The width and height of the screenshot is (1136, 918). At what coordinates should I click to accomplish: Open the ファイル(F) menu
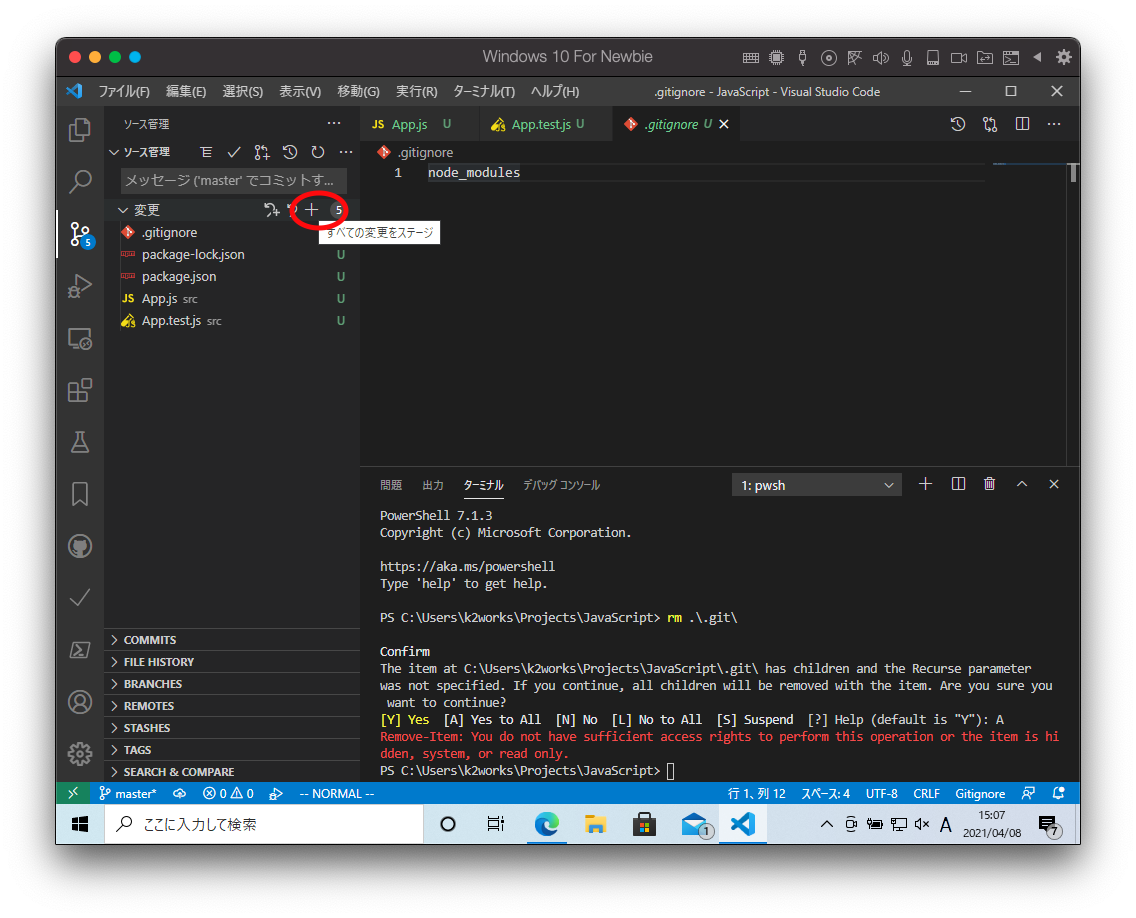coord(124,91)
